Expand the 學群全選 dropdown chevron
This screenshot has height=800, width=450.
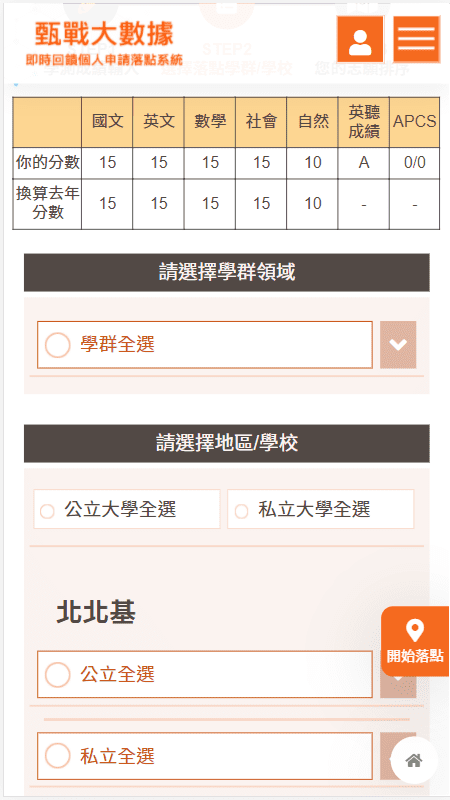[x=398, y=345]
